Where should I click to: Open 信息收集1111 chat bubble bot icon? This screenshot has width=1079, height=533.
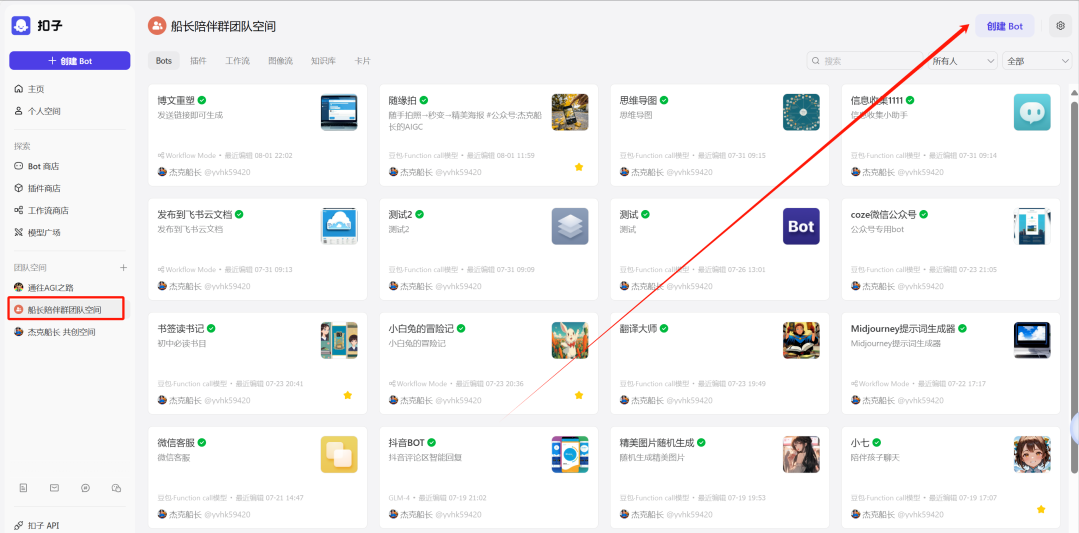(1031, 112)
